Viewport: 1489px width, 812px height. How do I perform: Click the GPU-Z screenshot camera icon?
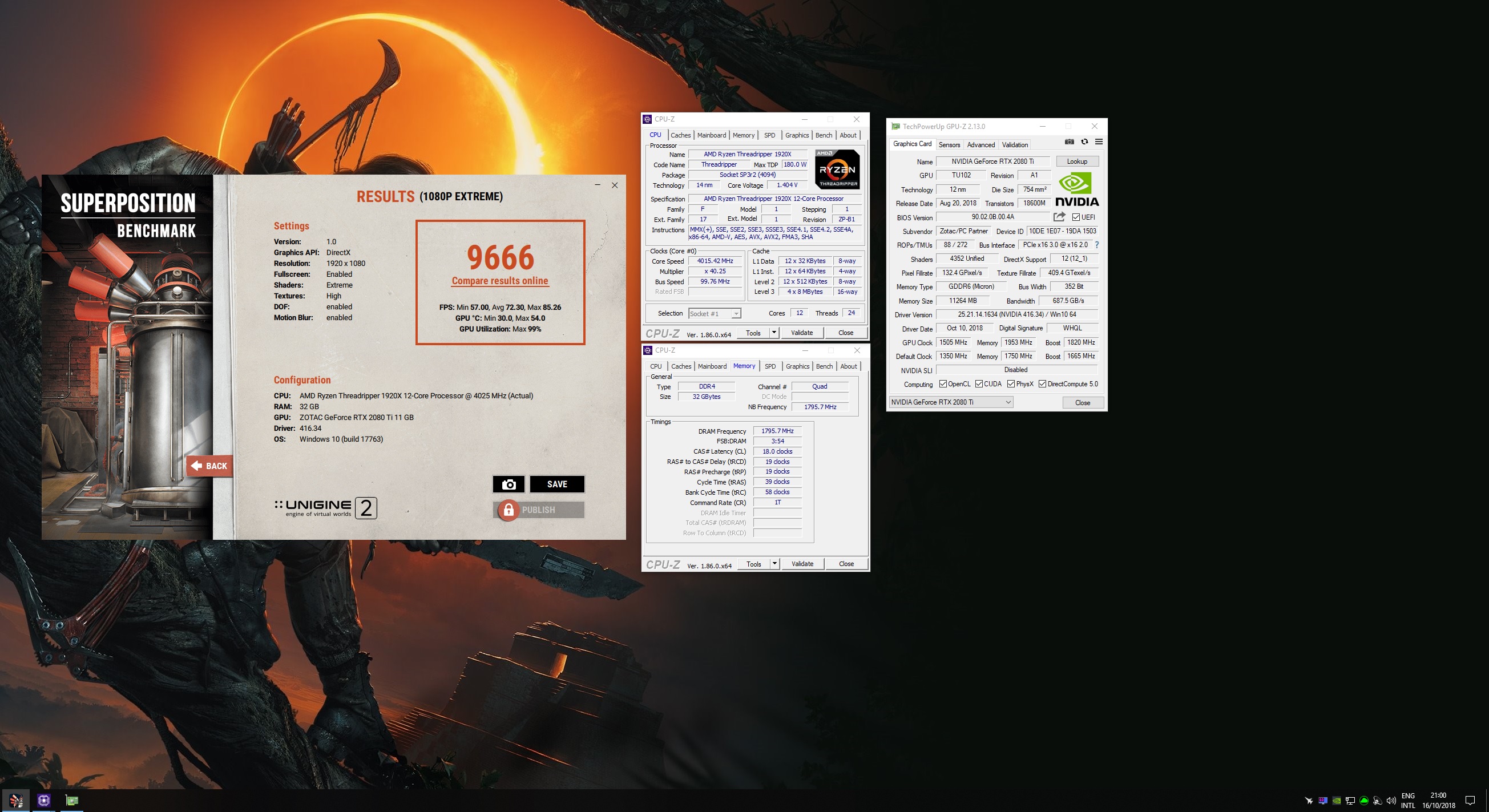pos(1070,142)
